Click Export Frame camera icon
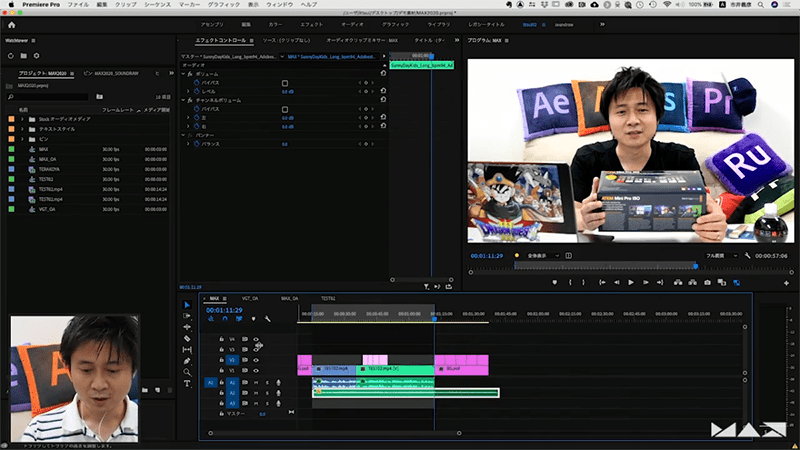The height and width of the screenshot is (450, 800). (x=707, y=282)
